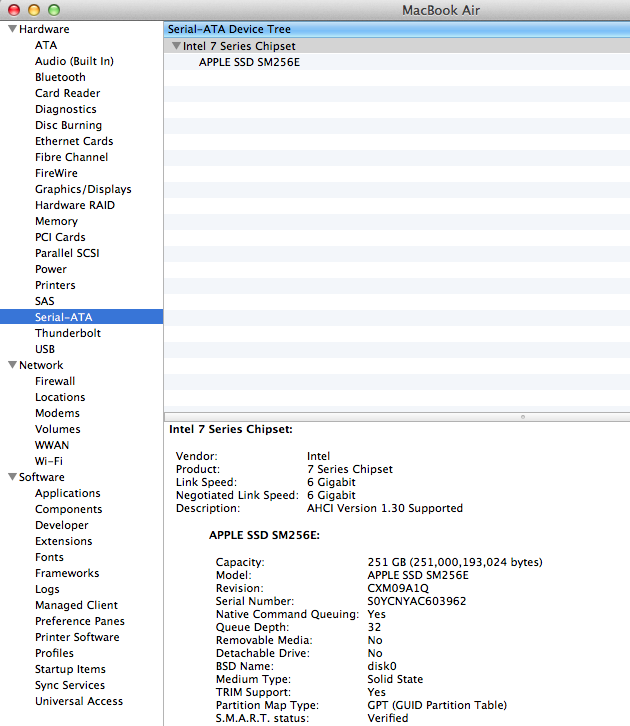Select Intel 7 Series Chipset row
The image size is (630, 726).
pyautogui.click(x=397, y=46)
